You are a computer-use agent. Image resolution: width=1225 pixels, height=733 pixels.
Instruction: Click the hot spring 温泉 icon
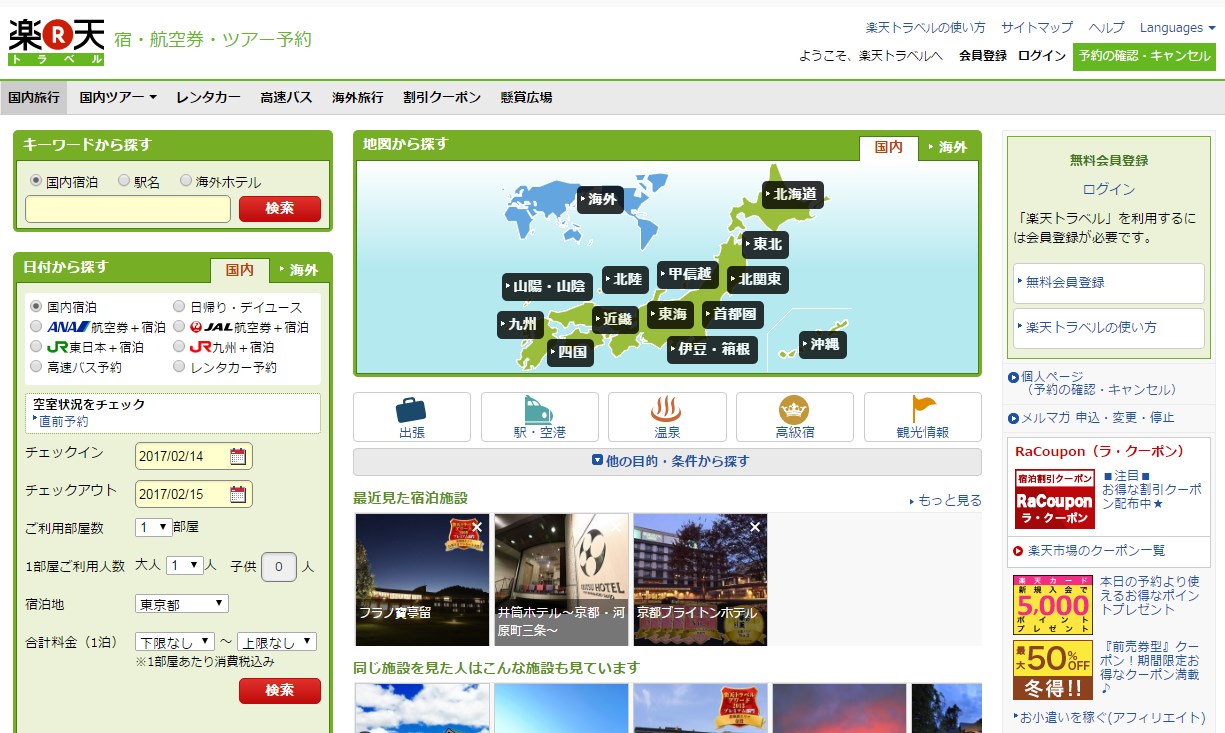(x=667, y=410)
